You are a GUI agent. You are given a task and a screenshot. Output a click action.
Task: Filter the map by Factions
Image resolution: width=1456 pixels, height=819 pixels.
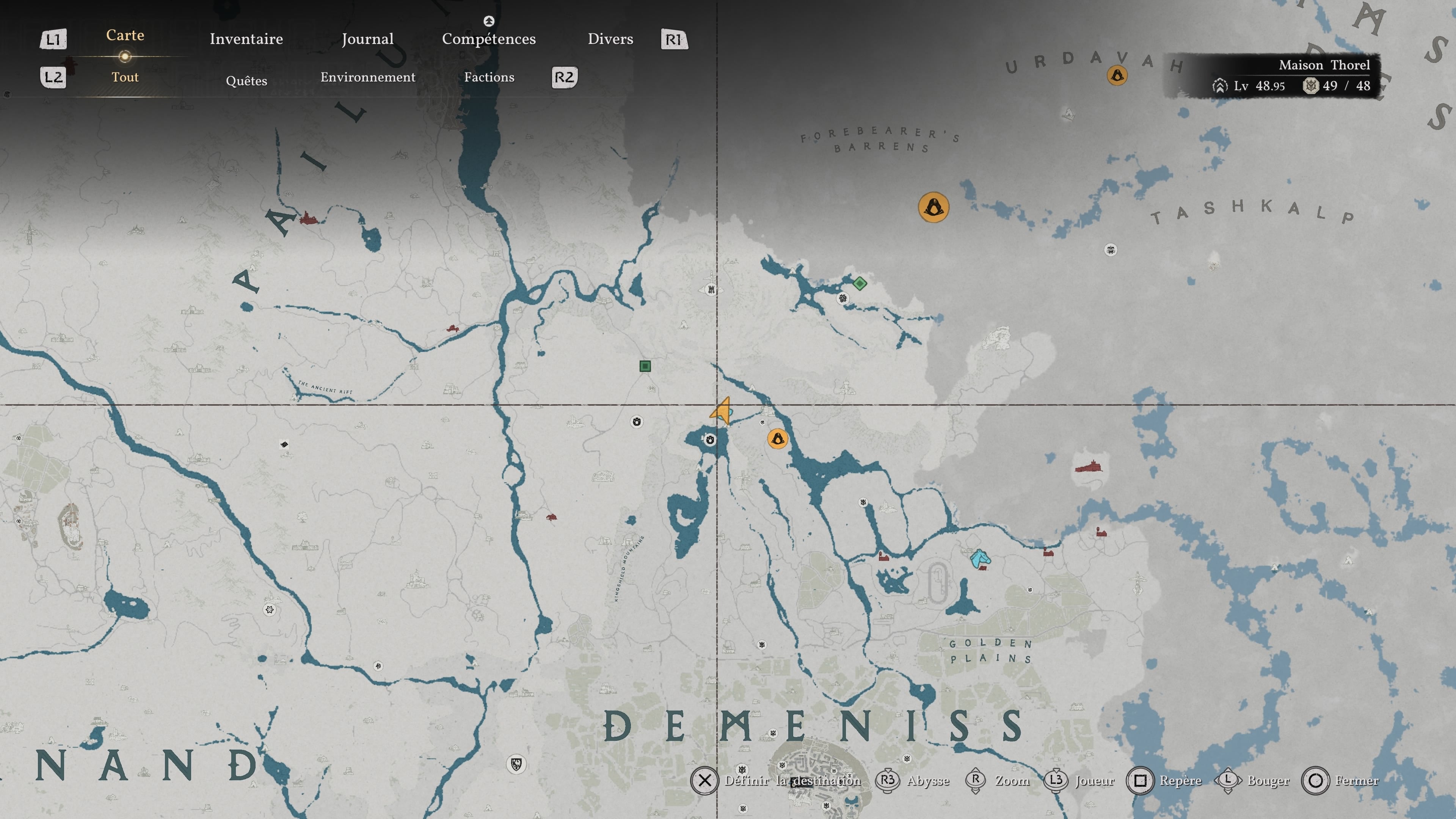coord(489,77)
